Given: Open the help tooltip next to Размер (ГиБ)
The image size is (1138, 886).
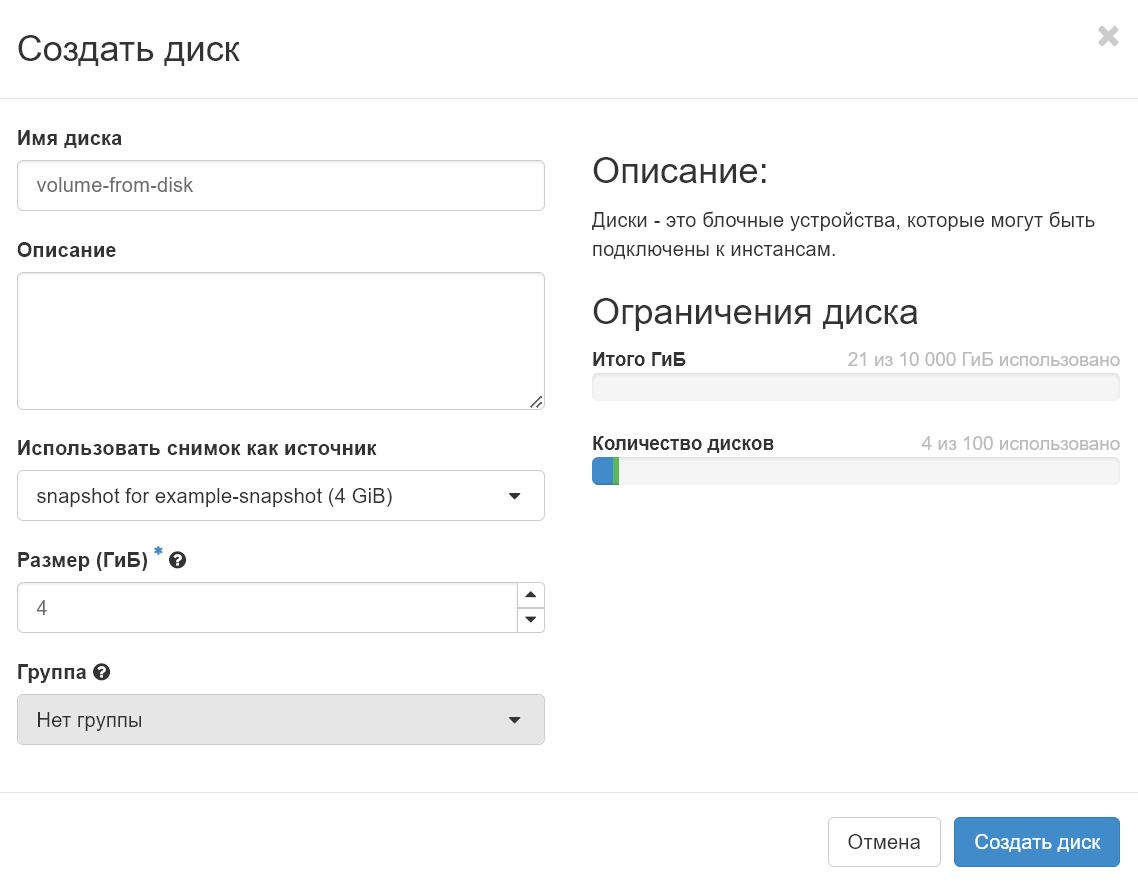Looking at the screenshot, I should (x=177, y=561).
